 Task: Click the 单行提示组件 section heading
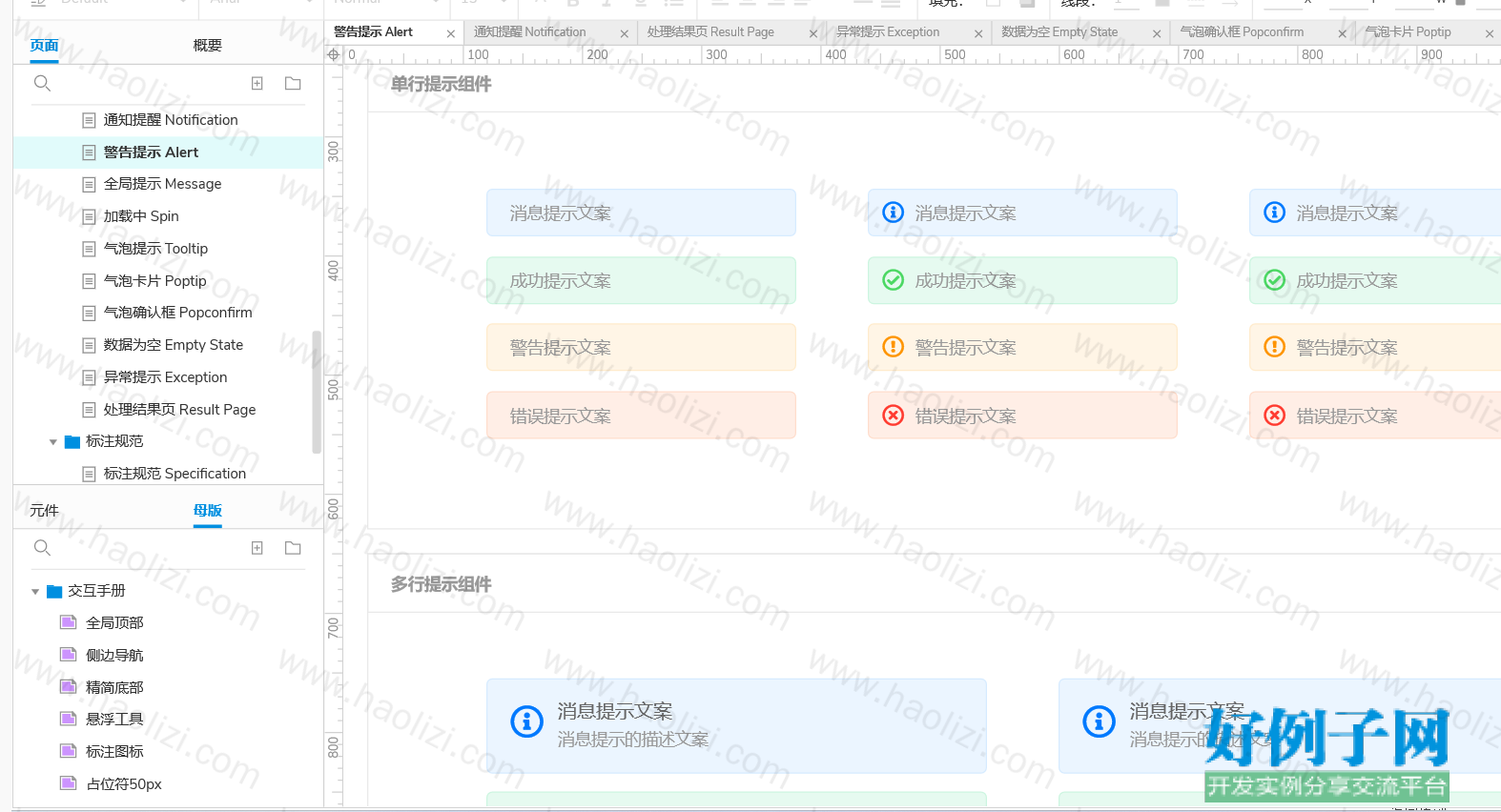(x=441, y=84)
